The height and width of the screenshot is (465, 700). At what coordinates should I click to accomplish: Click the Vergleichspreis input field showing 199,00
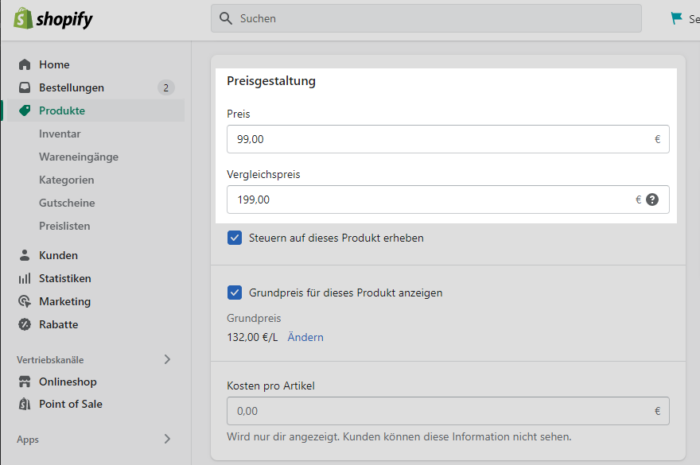(448, 199)
